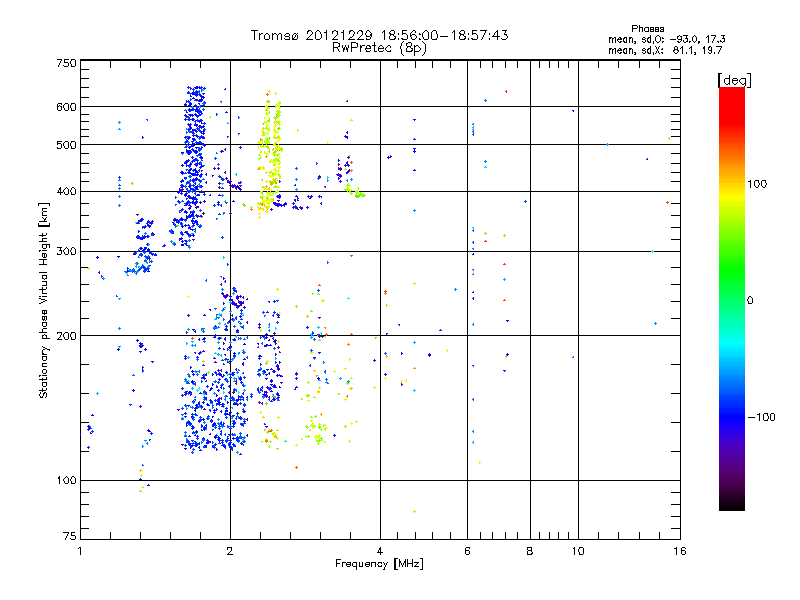Click the '[deg]' colorbar unit label
The height and width of the screenshot is (600, 800).
[734, 80]
